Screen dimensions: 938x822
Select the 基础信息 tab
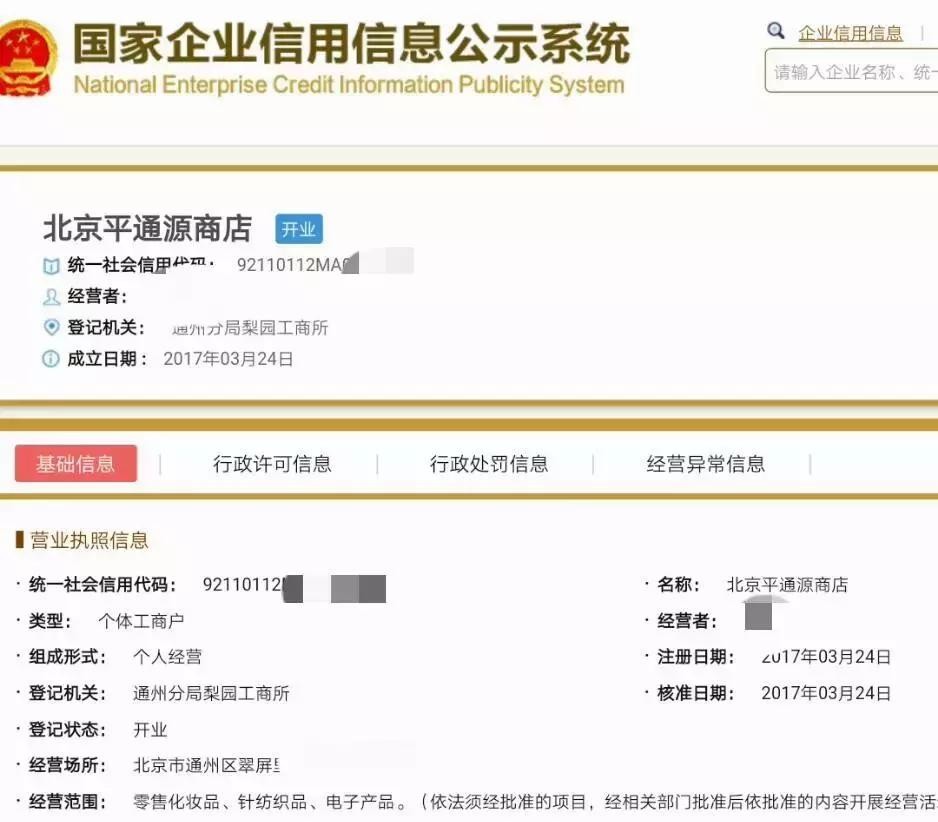(76, 464)
